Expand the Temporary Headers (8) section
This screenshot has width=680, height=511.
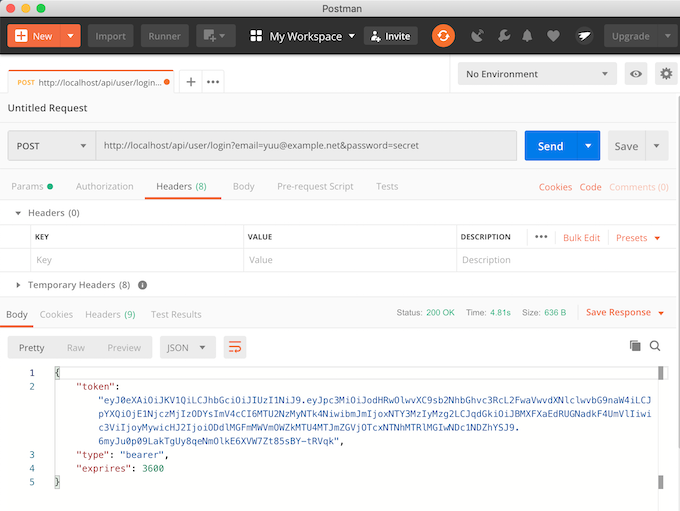(18, 285)
